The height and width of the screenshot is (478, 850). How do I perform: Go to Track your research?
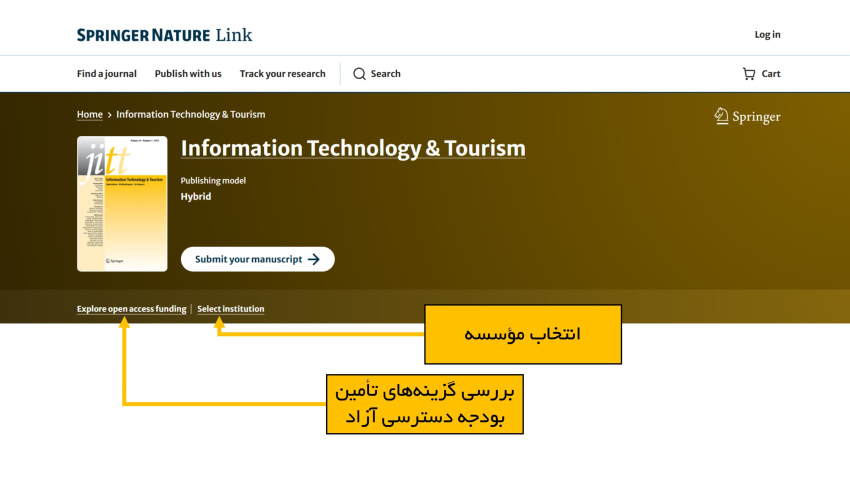(x=282, y=74)
